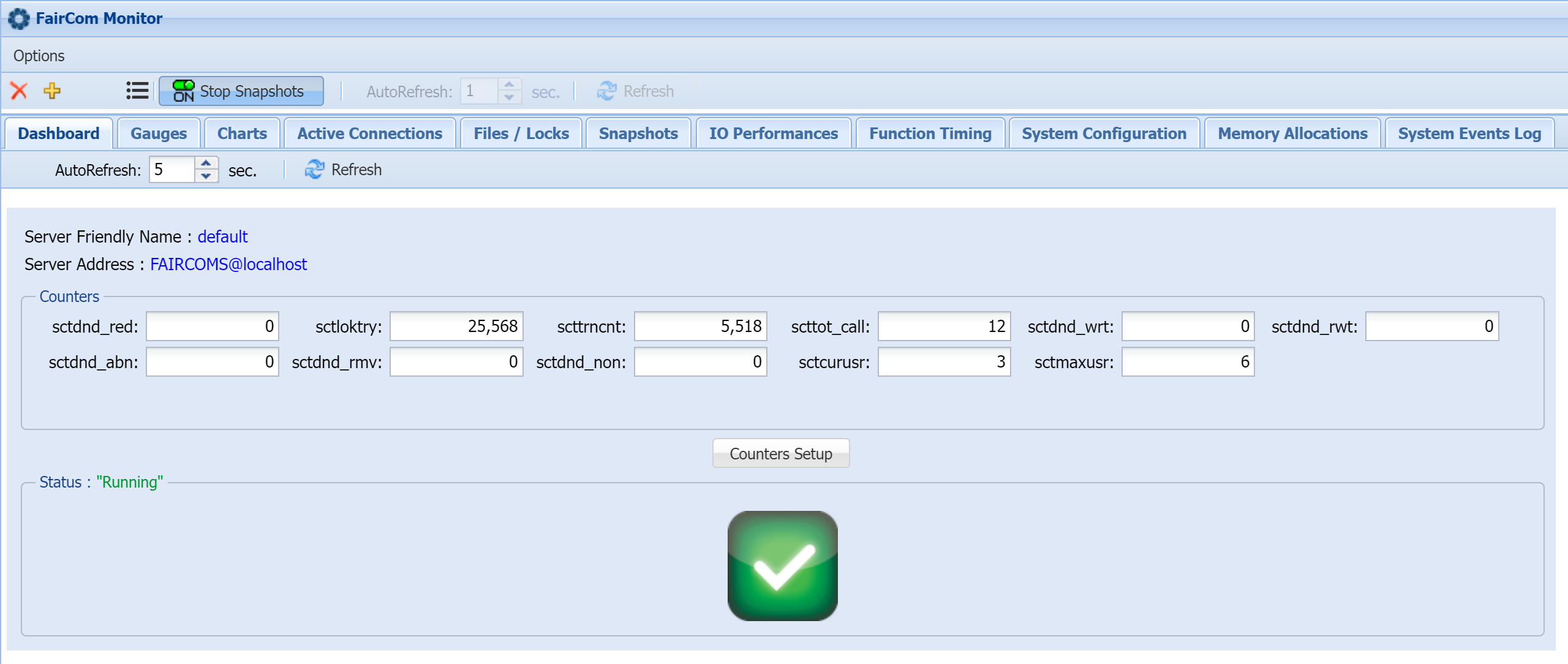The width and height of the screenshot is (1568, 664).
Task: Click the server name 'default'
Action: (x=222, y=236)
